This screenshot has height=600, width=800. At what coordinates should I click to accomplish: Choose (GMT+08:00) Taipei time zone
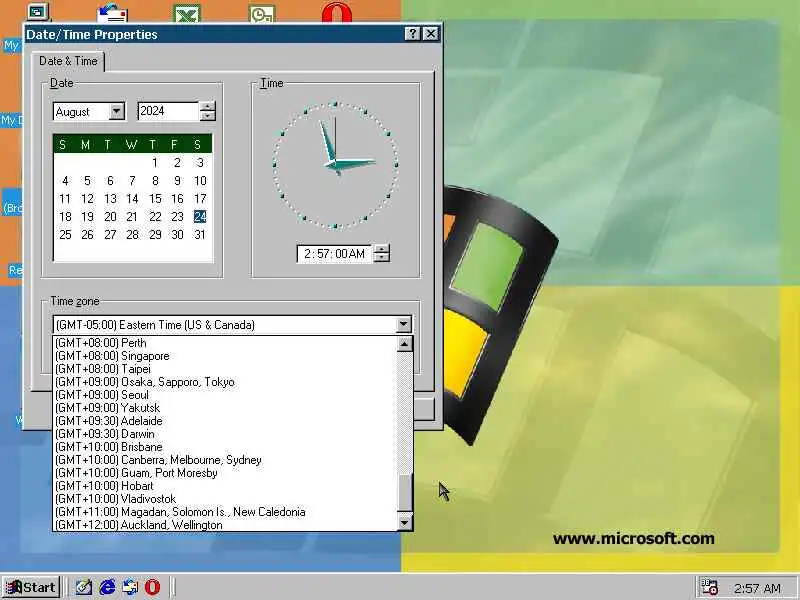[224, 369]
